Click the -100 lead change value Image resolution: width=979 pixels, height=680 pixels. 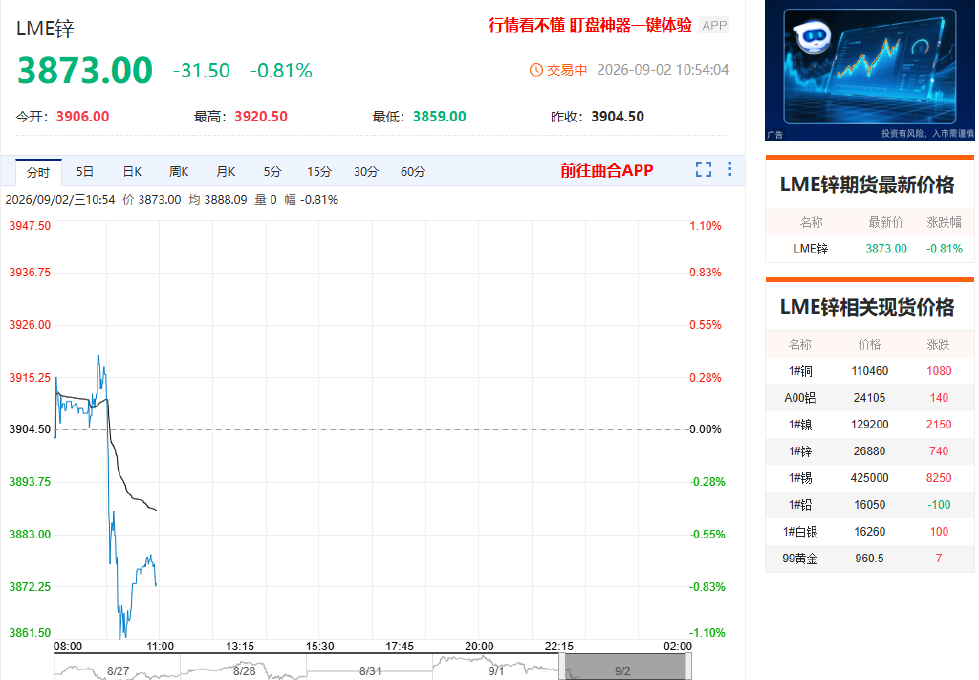click(938, 505)
